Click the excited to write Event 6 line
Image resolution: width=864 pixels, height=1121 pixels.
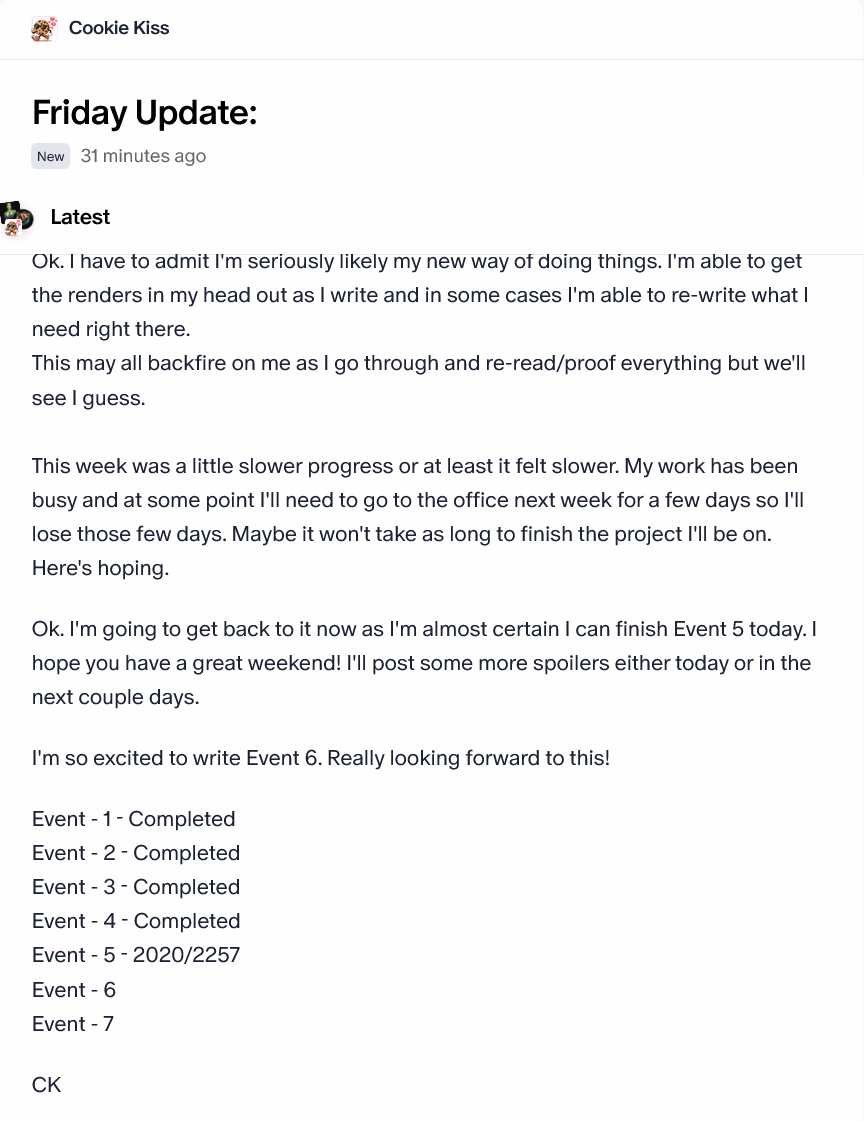pyautogui.click(x=321, y=758)
